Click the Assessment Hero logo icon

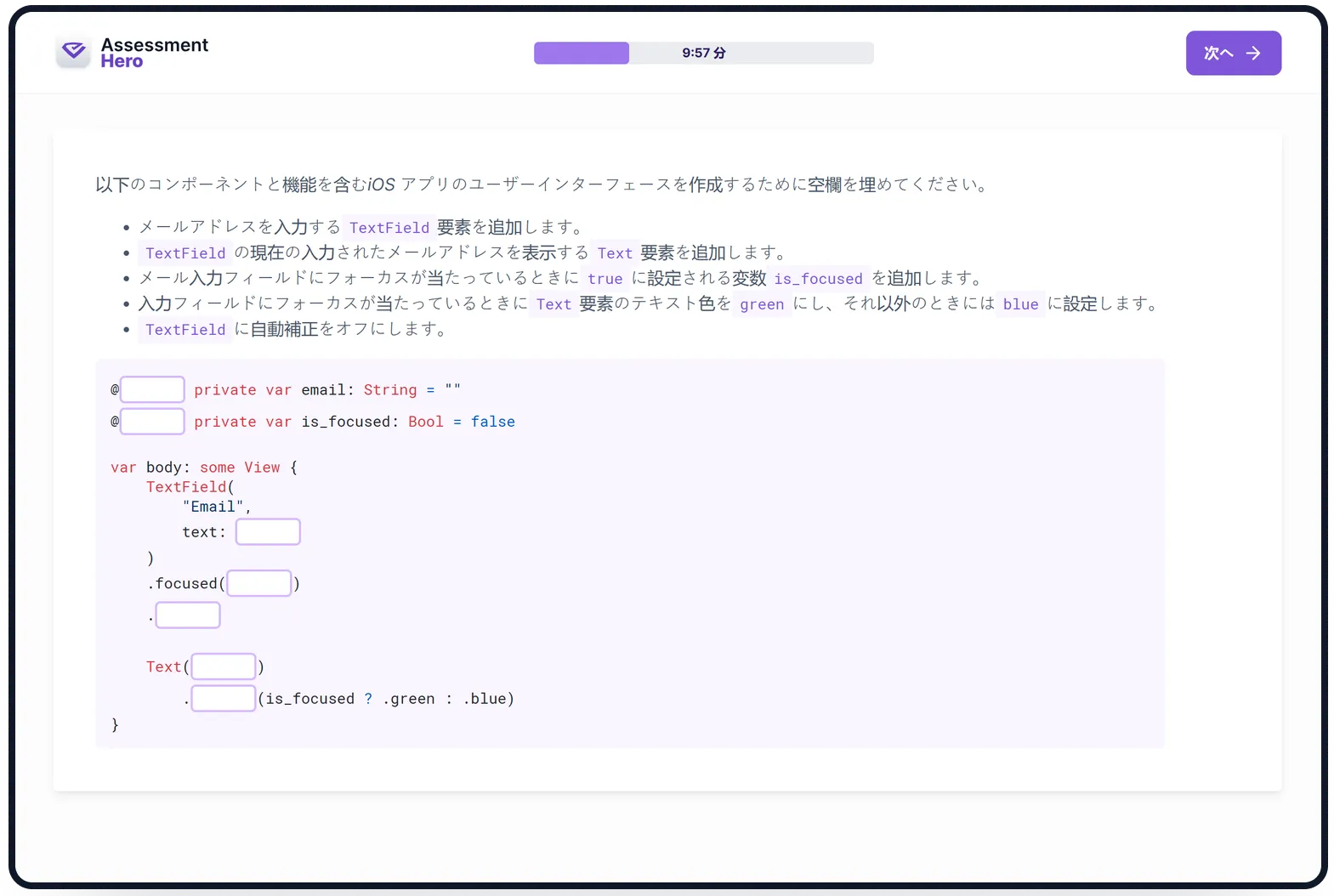click(73, 53)
